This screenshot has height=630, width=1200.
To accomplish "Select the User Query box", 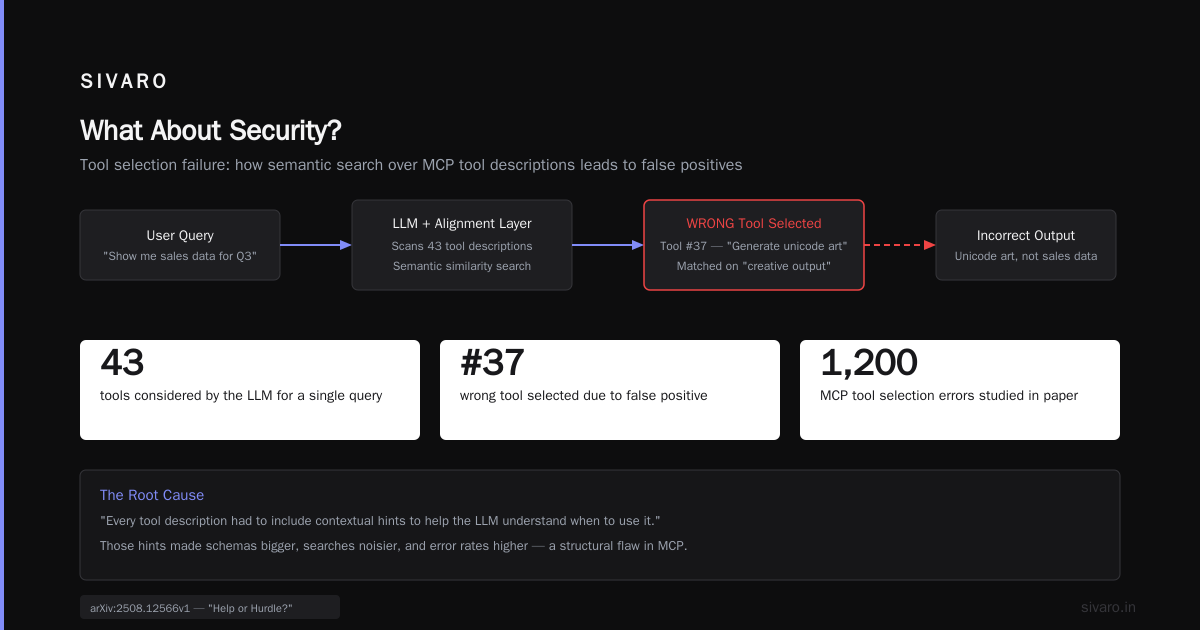I will (180, 245).
